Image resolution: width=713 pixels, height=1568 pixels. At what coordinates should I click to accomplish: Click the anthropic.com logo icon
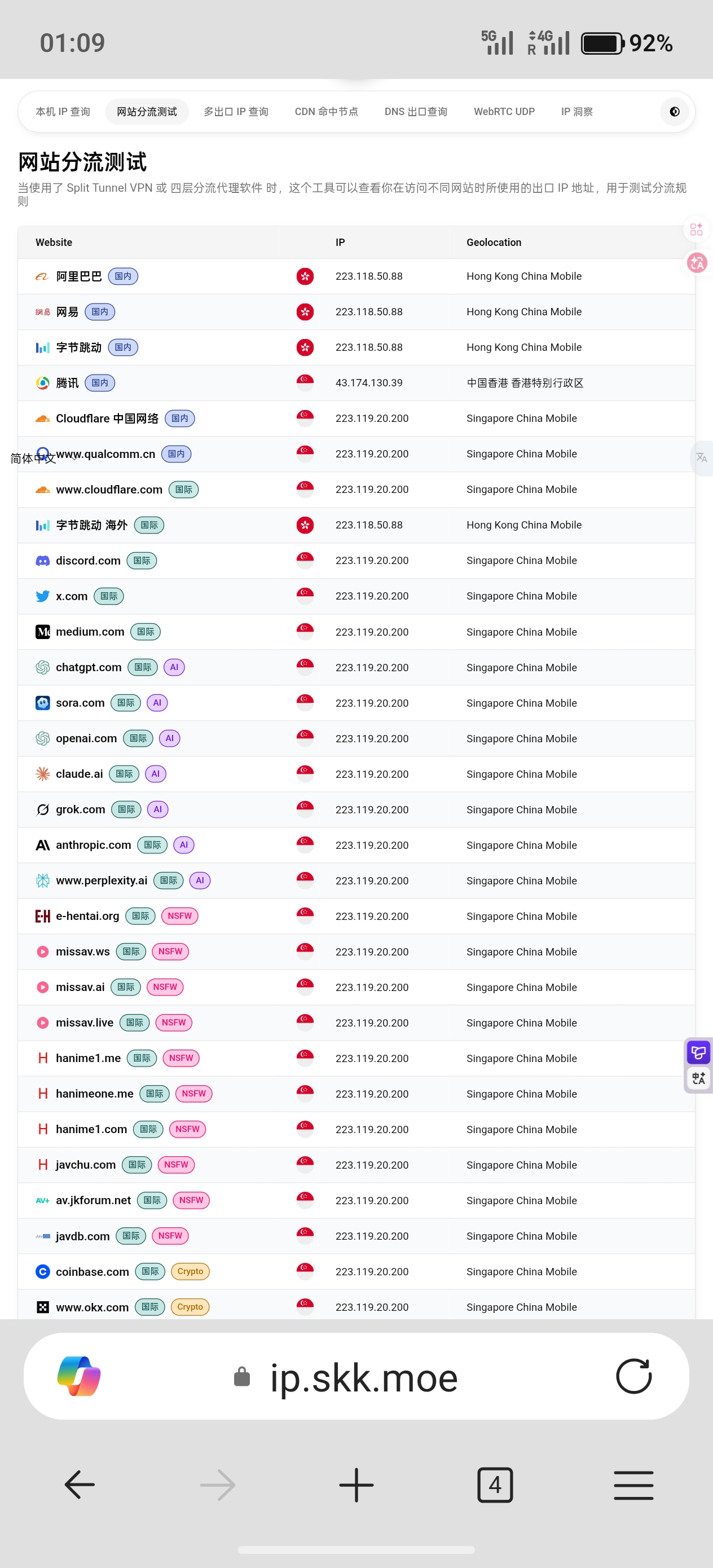coord(42,845)
